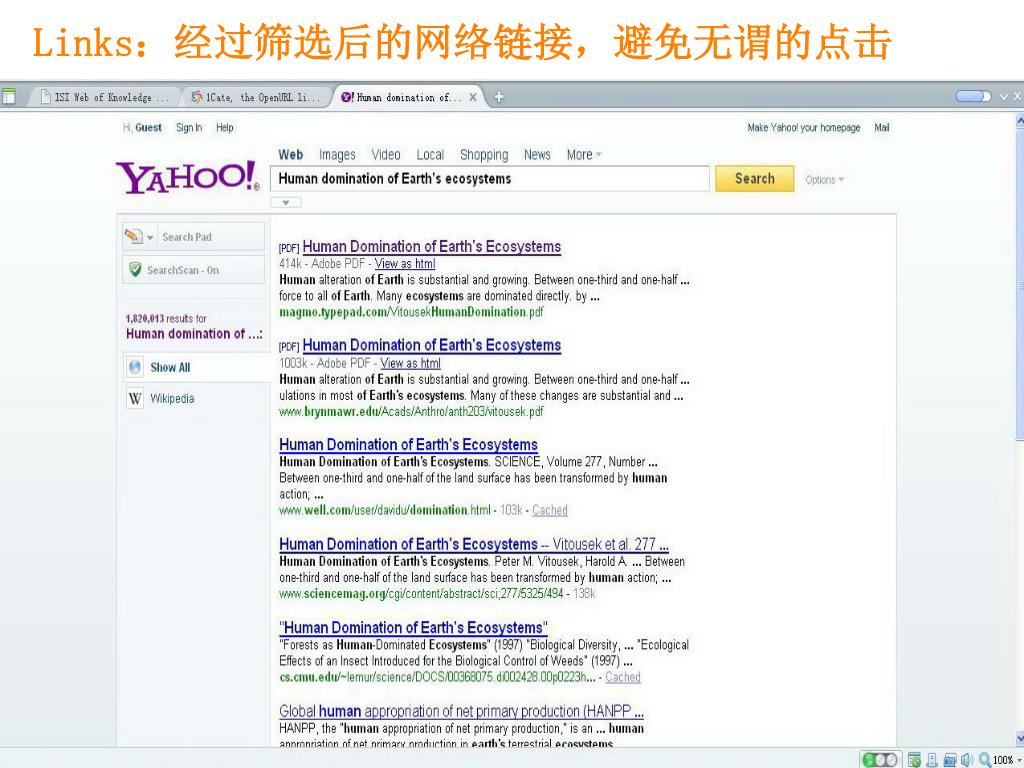Screen dimensions: 1024x768
Task: Open the well.com Human Domination result
Action: tap(408, 445)
